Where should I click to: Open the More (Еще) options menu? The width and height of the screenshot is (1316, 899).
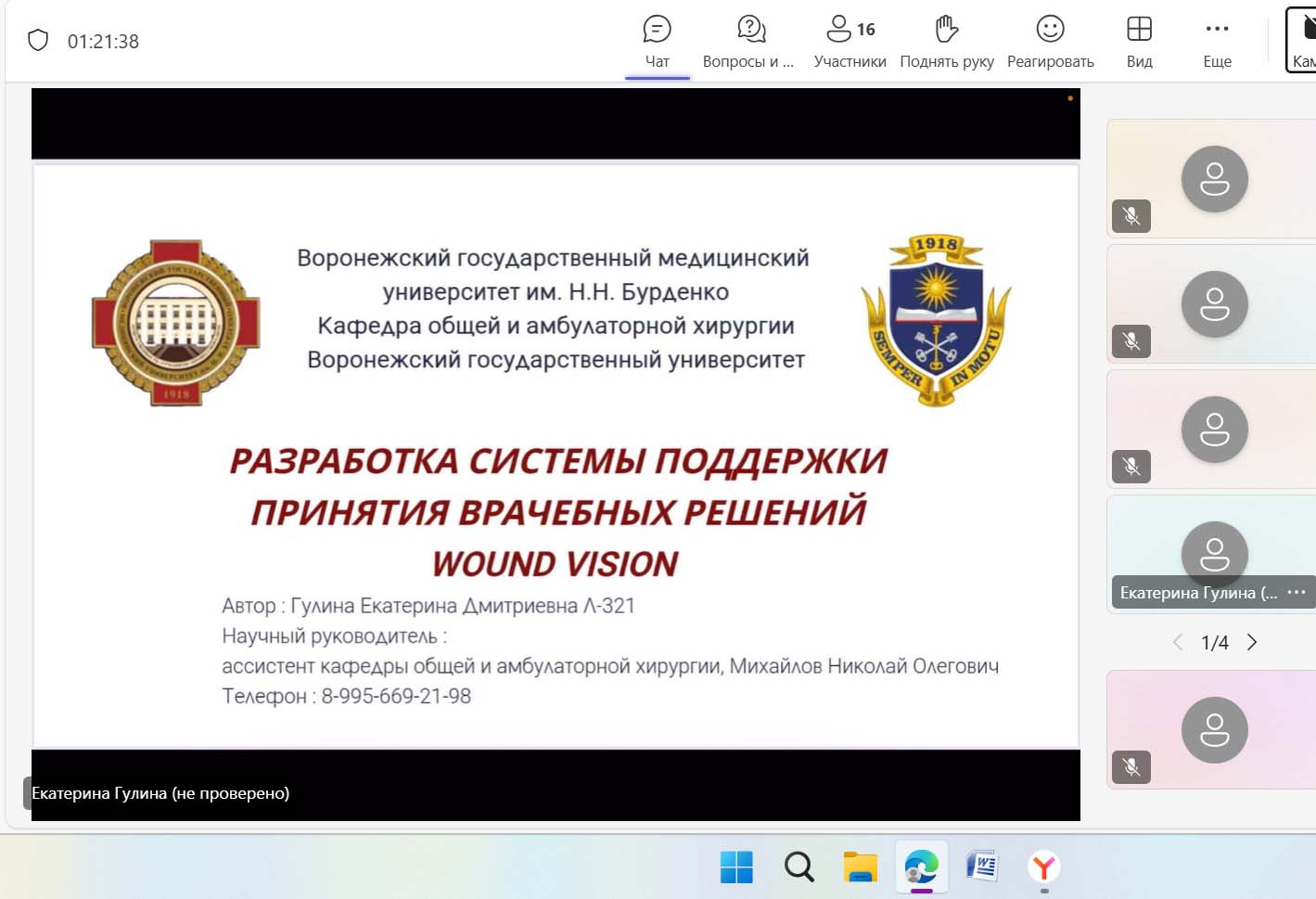[1217, 42]
